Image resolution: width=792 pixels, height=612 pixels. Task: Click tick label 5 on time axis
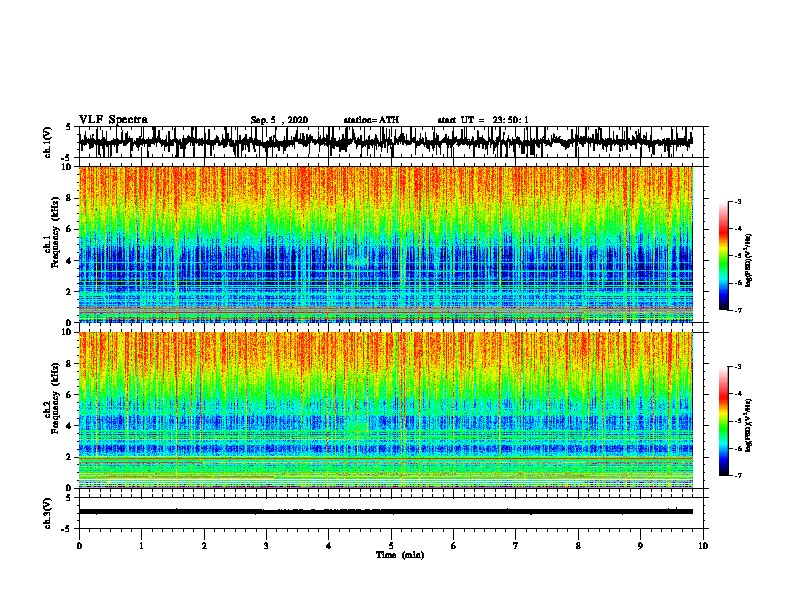[x=391, y=546]
